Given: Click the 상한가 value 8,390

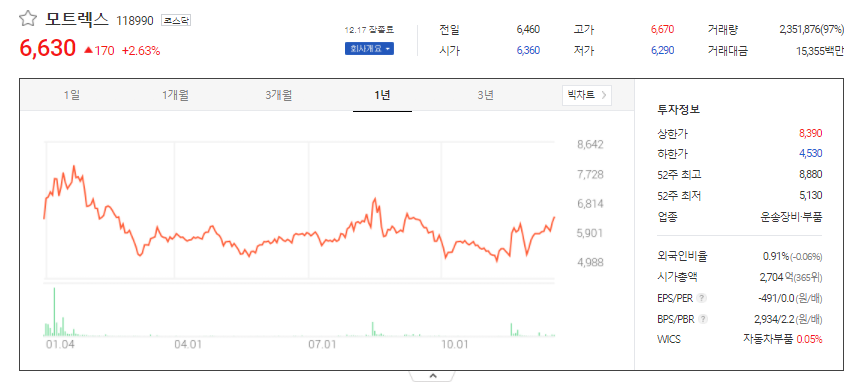Looking at the screenshot, I should [x=810, y=133].
